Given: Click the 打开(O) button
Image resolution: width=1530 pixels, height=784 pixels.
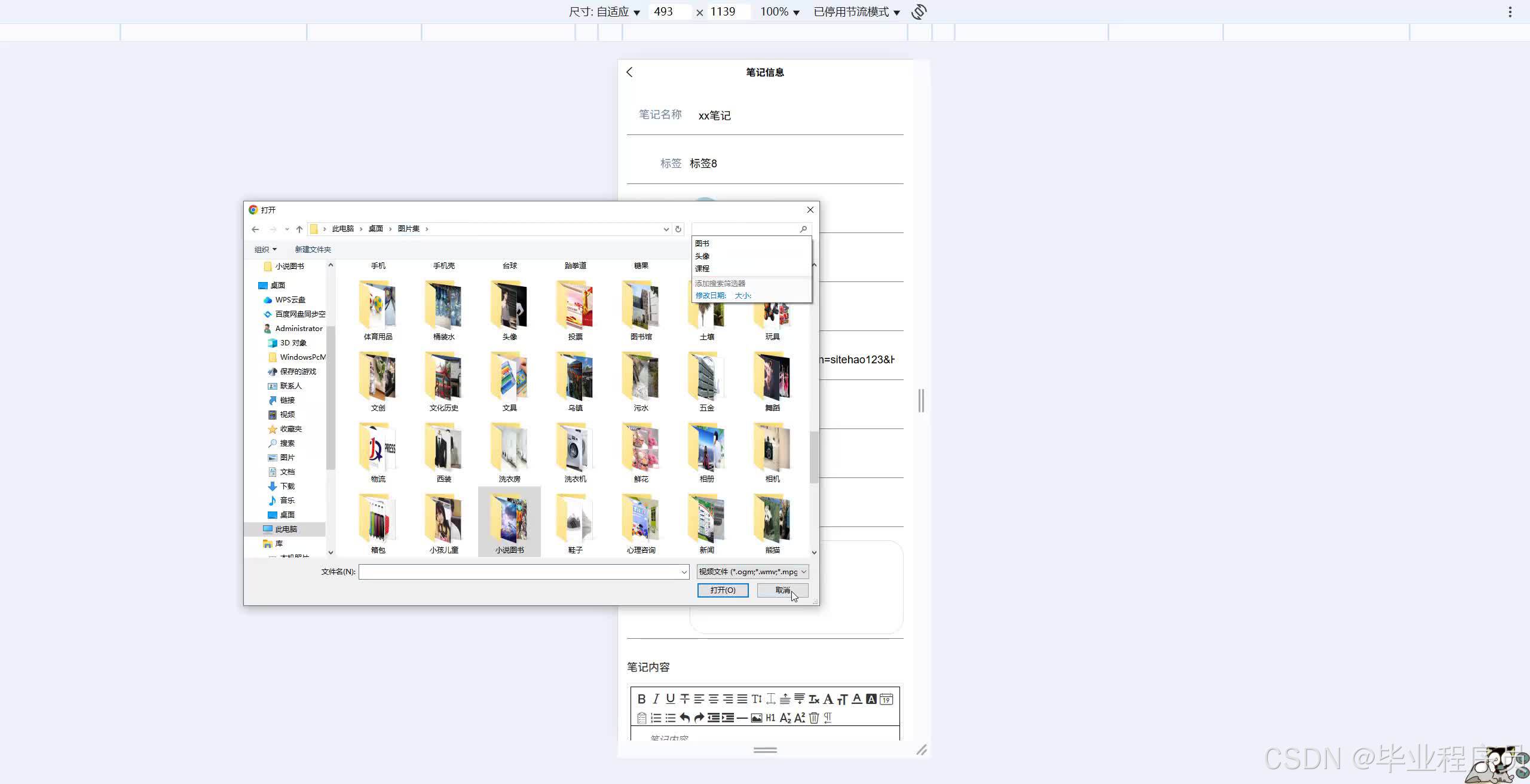Looking at the screenshot, I should pos(723,590).
